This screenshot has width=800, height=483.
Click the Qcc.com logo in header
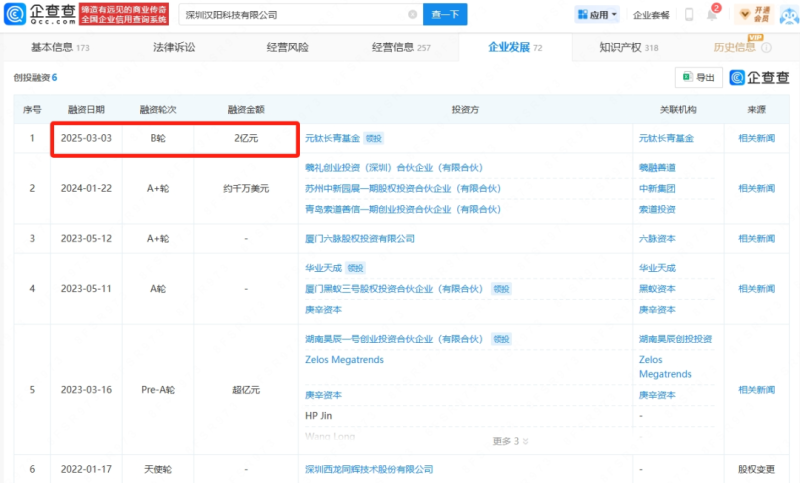(40, 14)
